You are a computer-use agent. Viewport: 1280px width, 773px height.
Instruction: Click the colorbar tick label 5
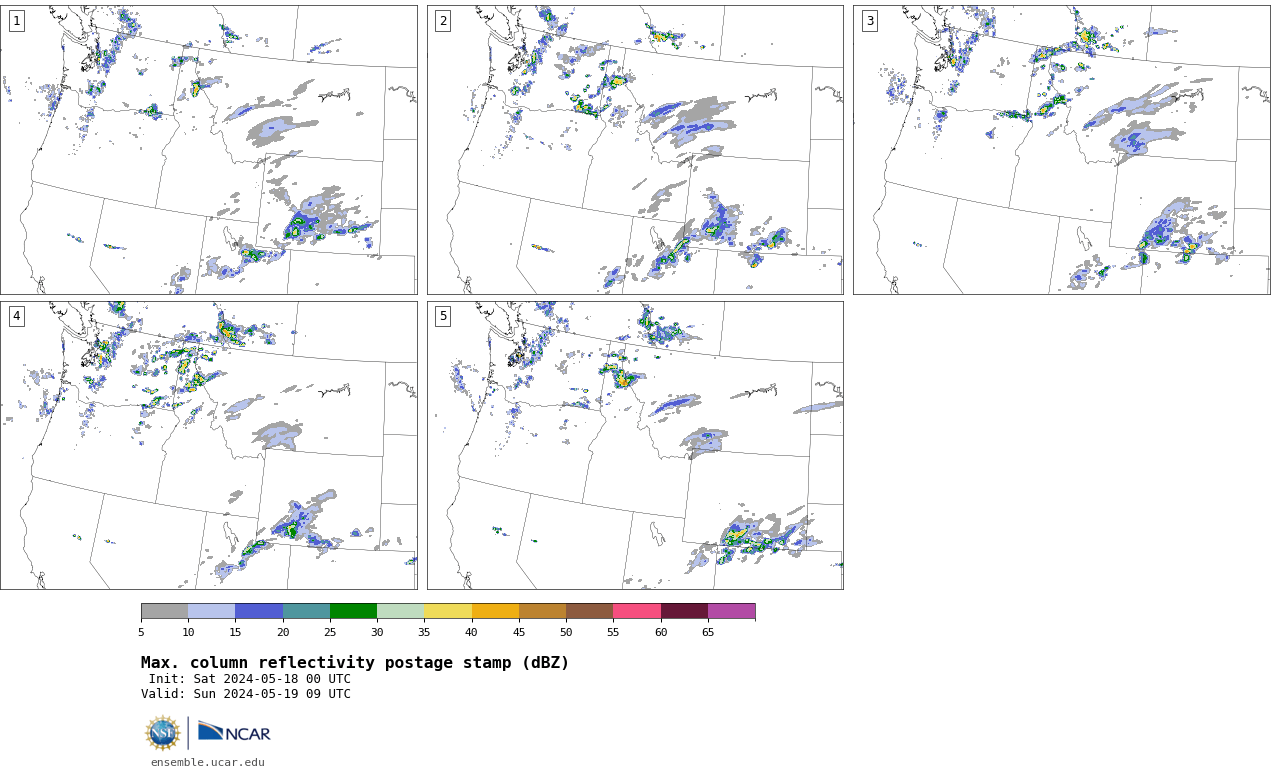tap(141, 632)
